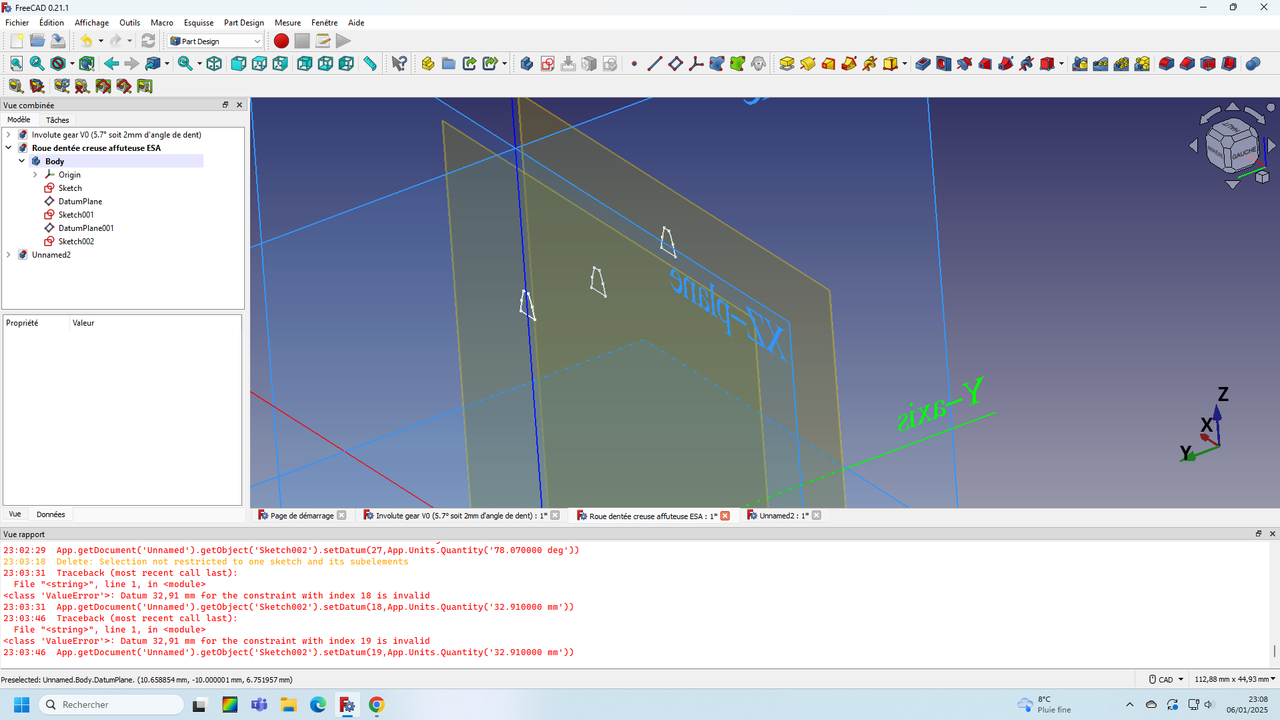The width and height of the screenshot is (1280, 720).
Task: Open the Fenêtre menu
Action: coord(324,22)
